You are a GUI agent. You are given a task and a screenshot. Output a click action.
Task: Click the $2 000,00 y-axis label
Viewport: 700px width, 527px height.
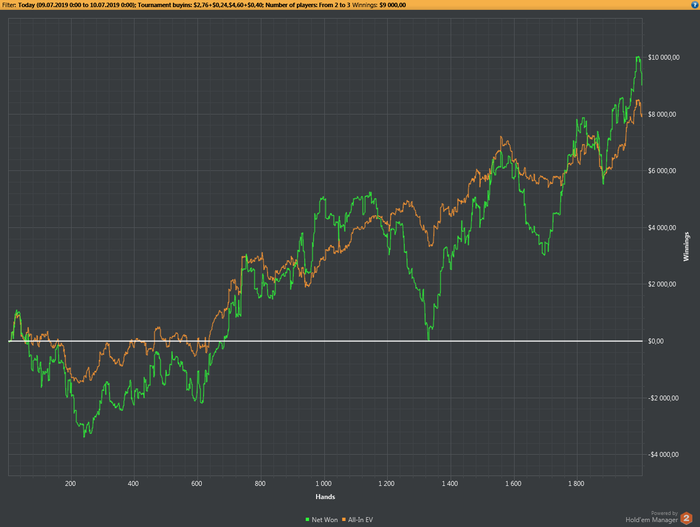point(662,284)
